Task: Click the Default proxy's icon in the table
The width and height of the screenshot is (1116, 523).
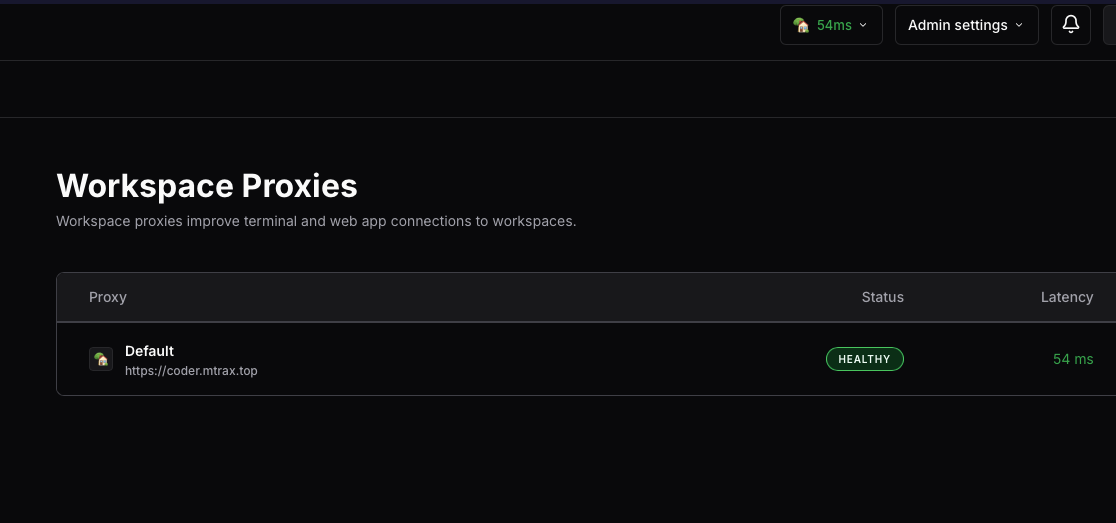Action: (x=101, y=359)
